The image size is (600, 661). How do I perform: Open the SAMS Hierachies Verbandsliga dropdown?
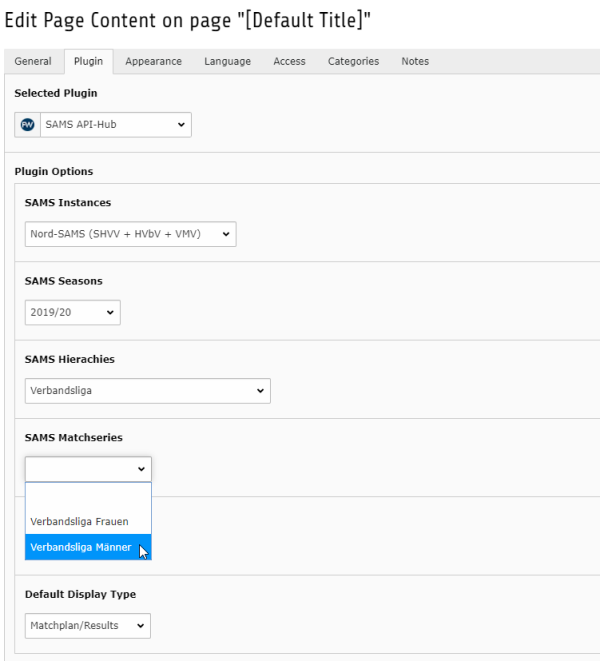148,391
